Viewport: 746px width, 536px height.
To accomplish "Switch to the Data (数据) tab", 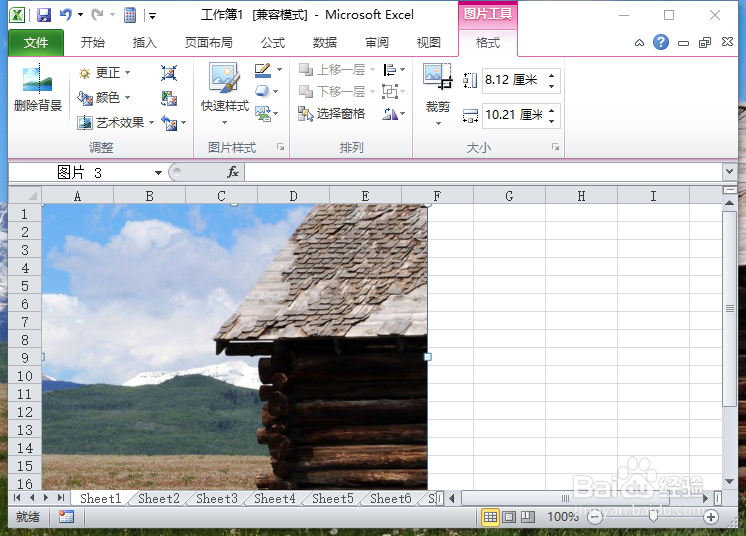I will click(x=325, y=42).
